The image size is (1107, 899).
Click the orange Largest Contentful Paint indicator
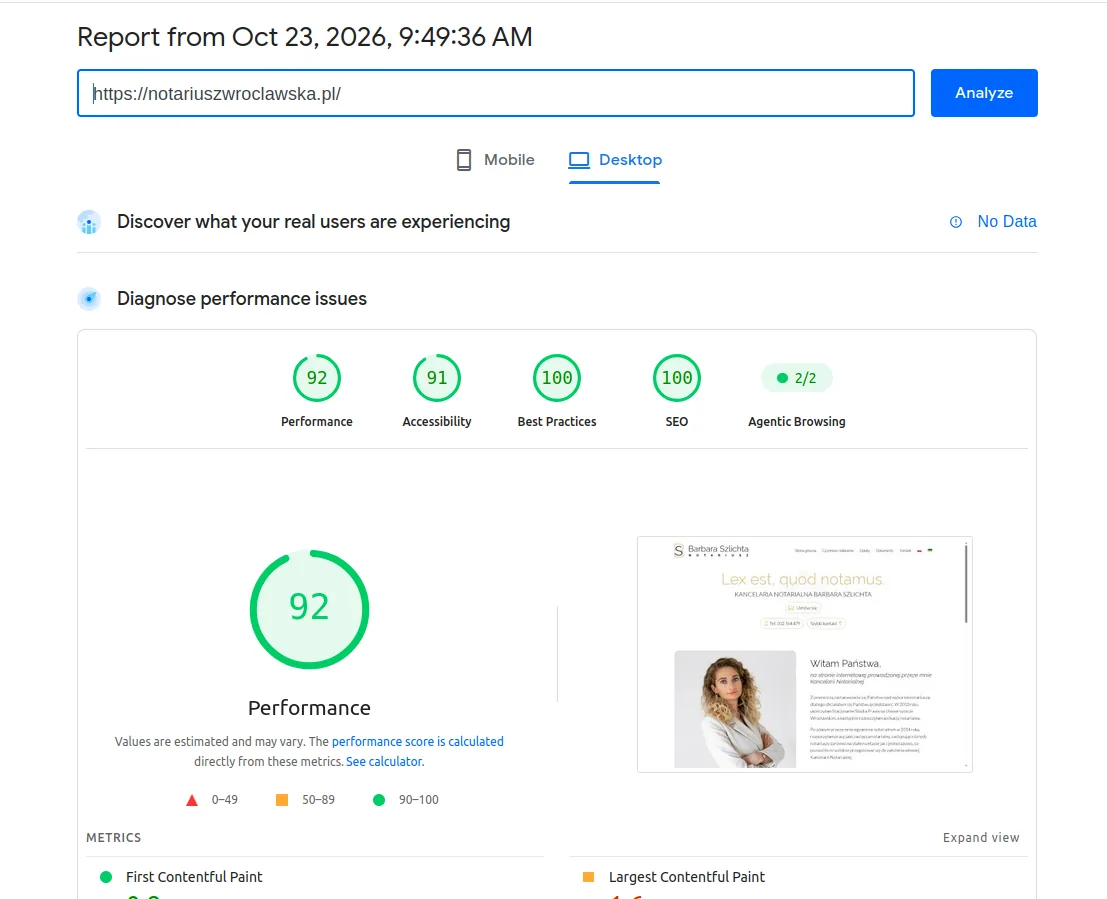pyautogui.click(x=588, y=877)
